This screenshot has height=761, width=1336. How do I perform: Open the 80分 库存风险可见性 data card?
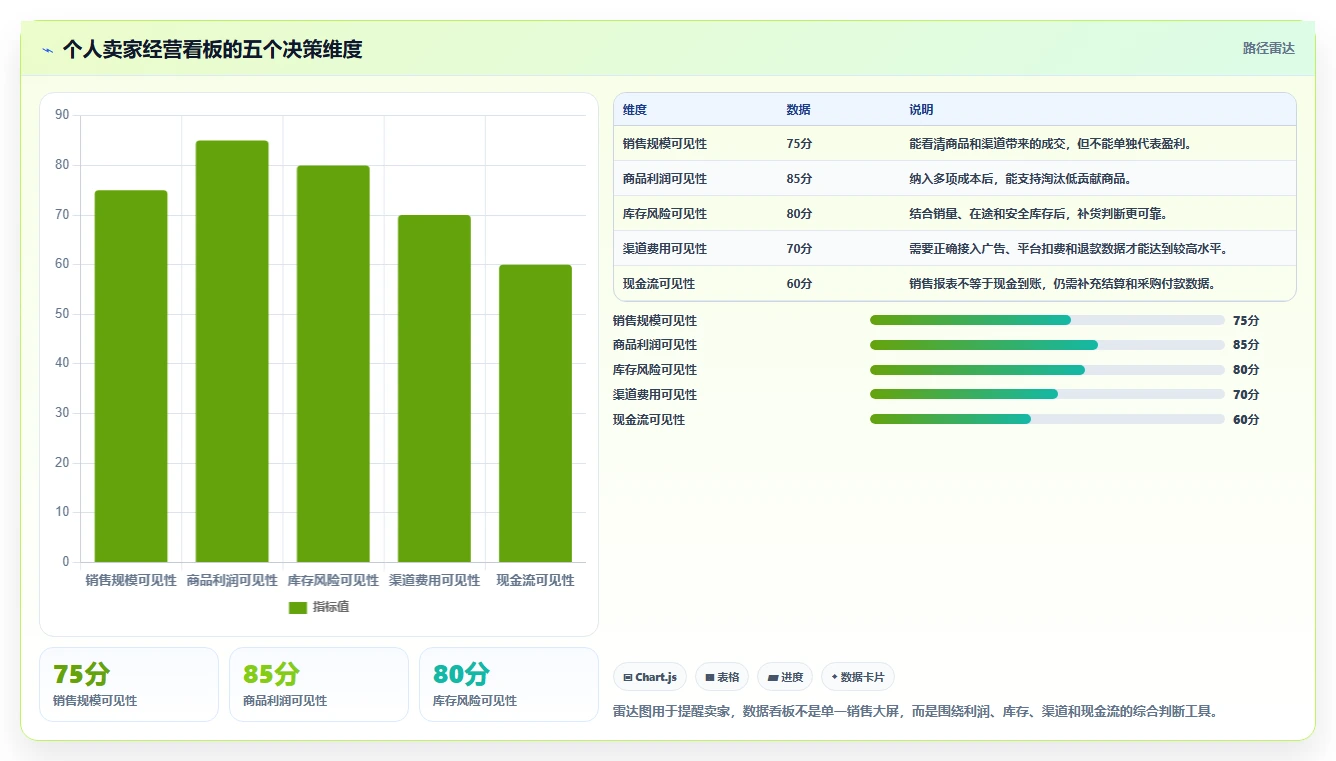509,684
